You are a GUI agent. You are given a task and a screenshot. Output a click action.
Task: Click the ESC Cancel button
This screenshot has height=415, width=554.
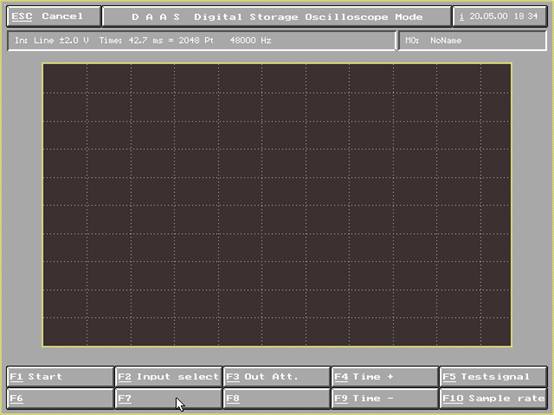(54, 17)
